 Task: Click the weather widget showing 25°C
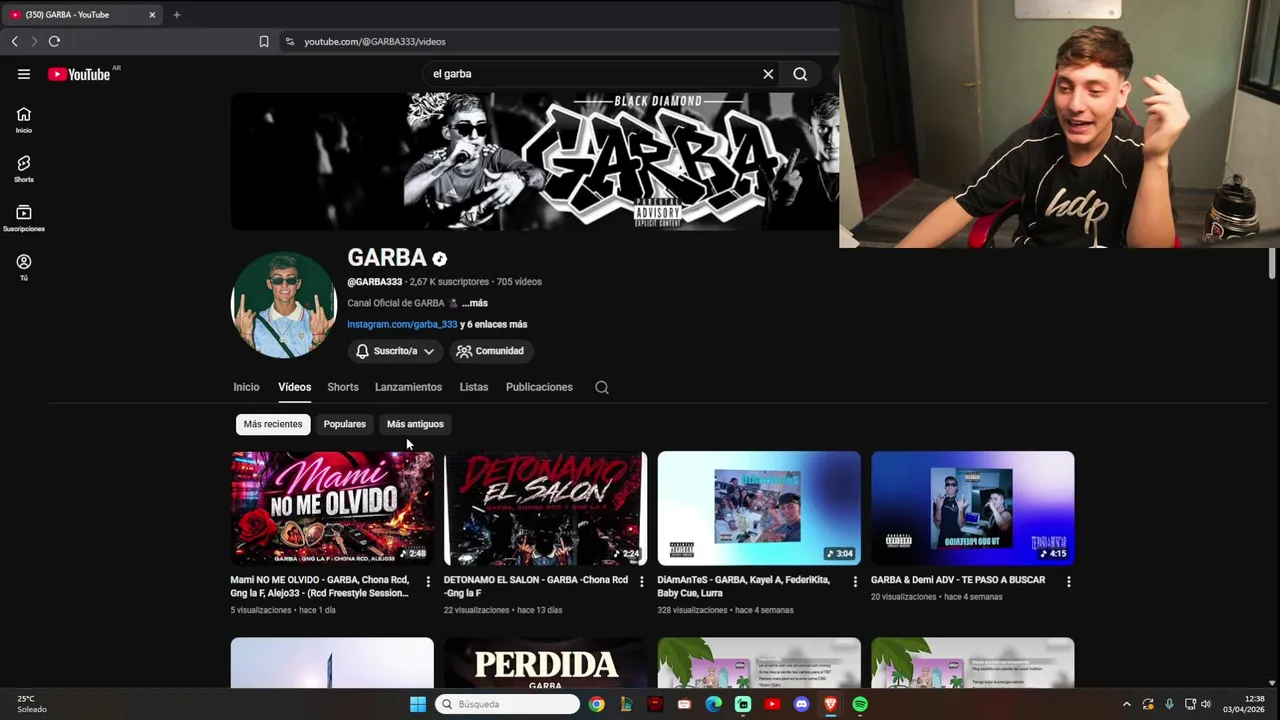[32, 704]
